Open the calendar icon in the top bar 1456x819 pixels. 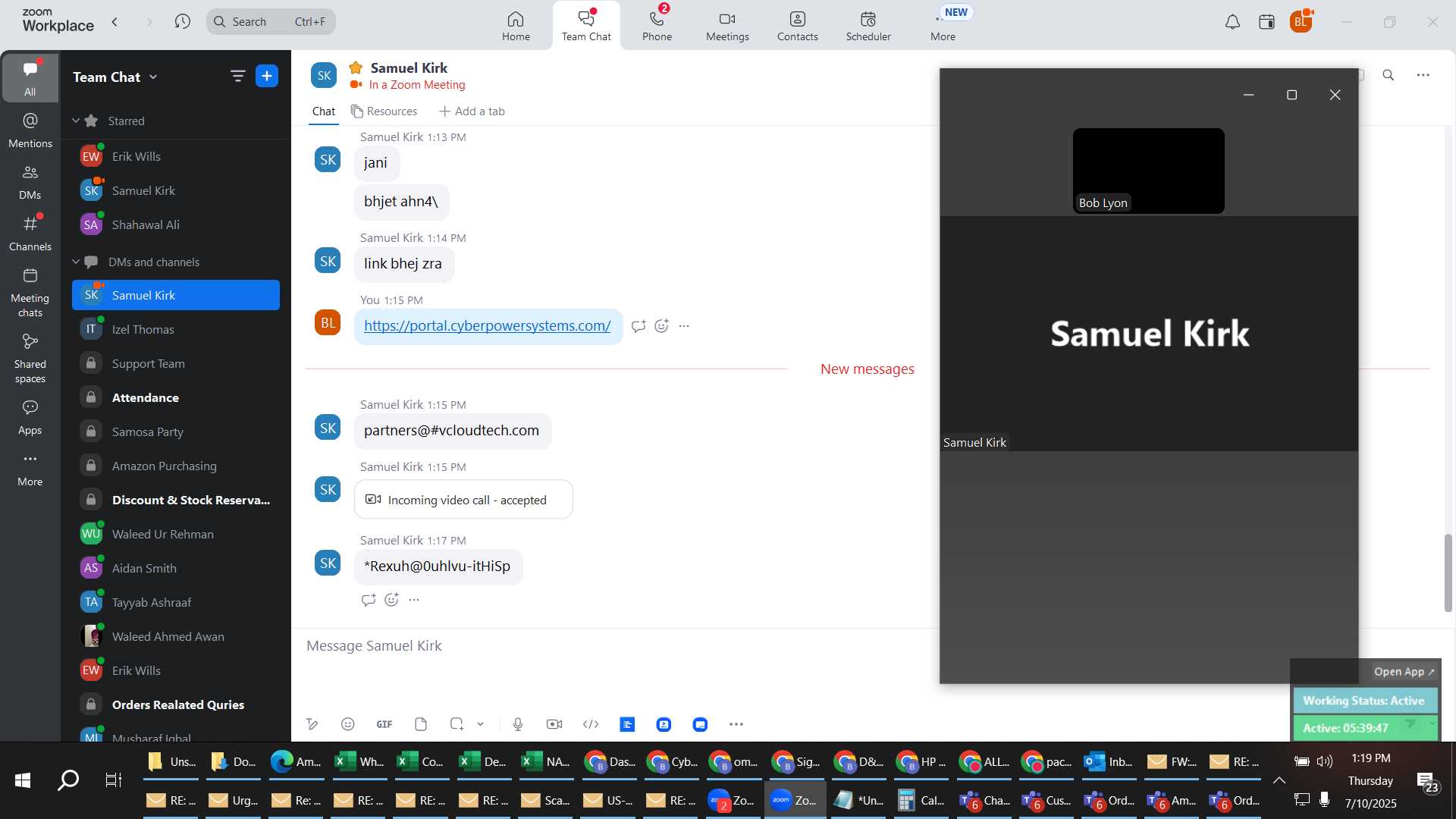[x=1266, y=22]
